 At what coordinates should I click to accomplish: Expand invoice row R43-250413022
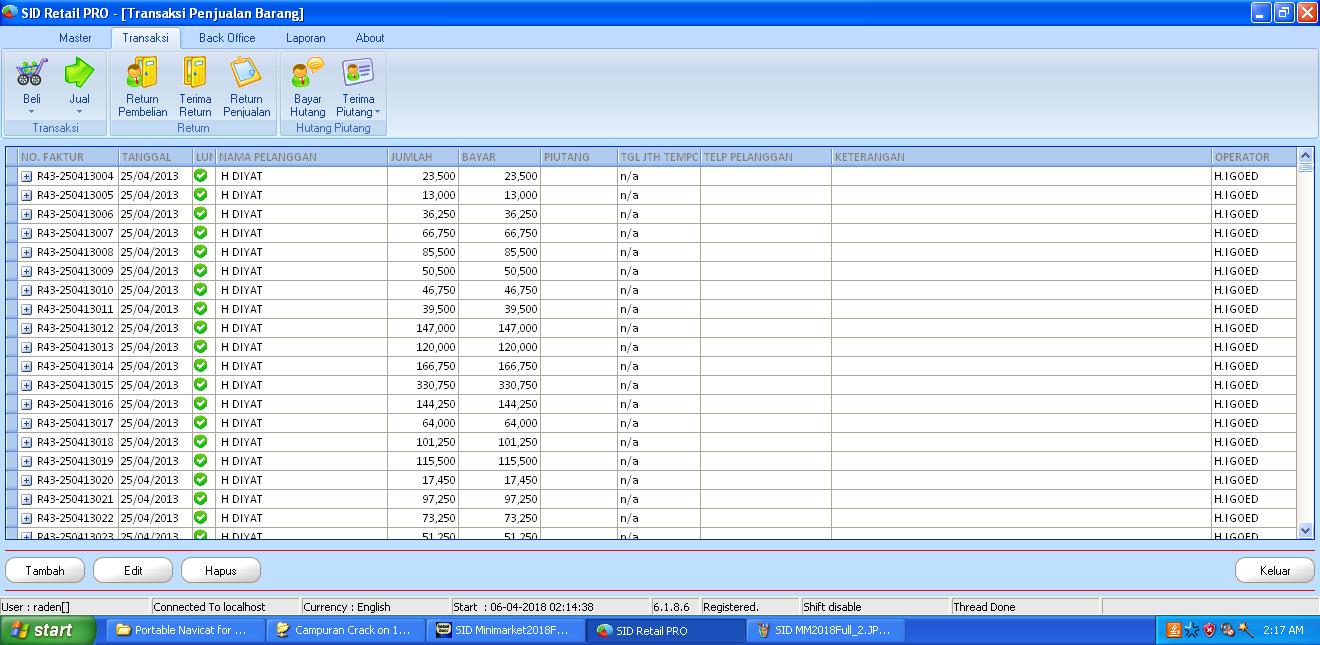click(x=27, y=518)
